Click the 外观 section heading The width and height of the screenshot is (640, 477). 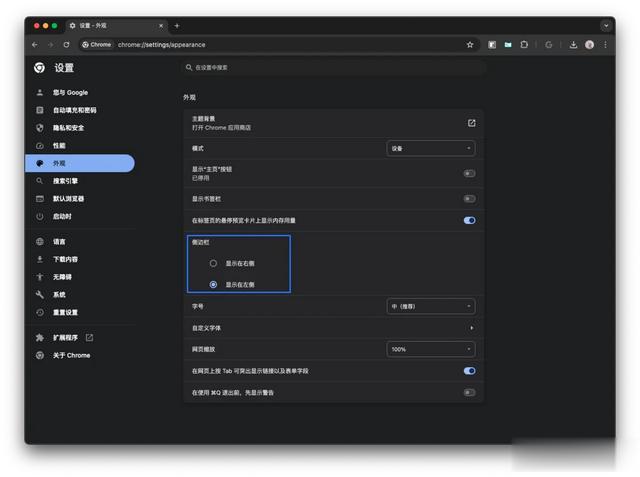[189, 98]
